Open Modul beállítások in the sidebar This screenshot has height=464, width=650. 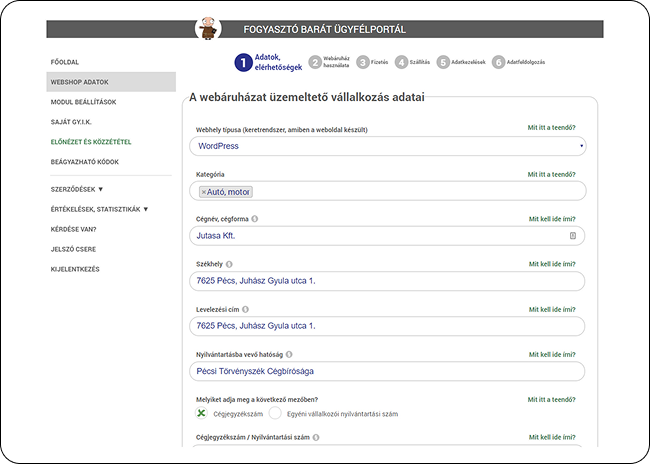[83, 102]
